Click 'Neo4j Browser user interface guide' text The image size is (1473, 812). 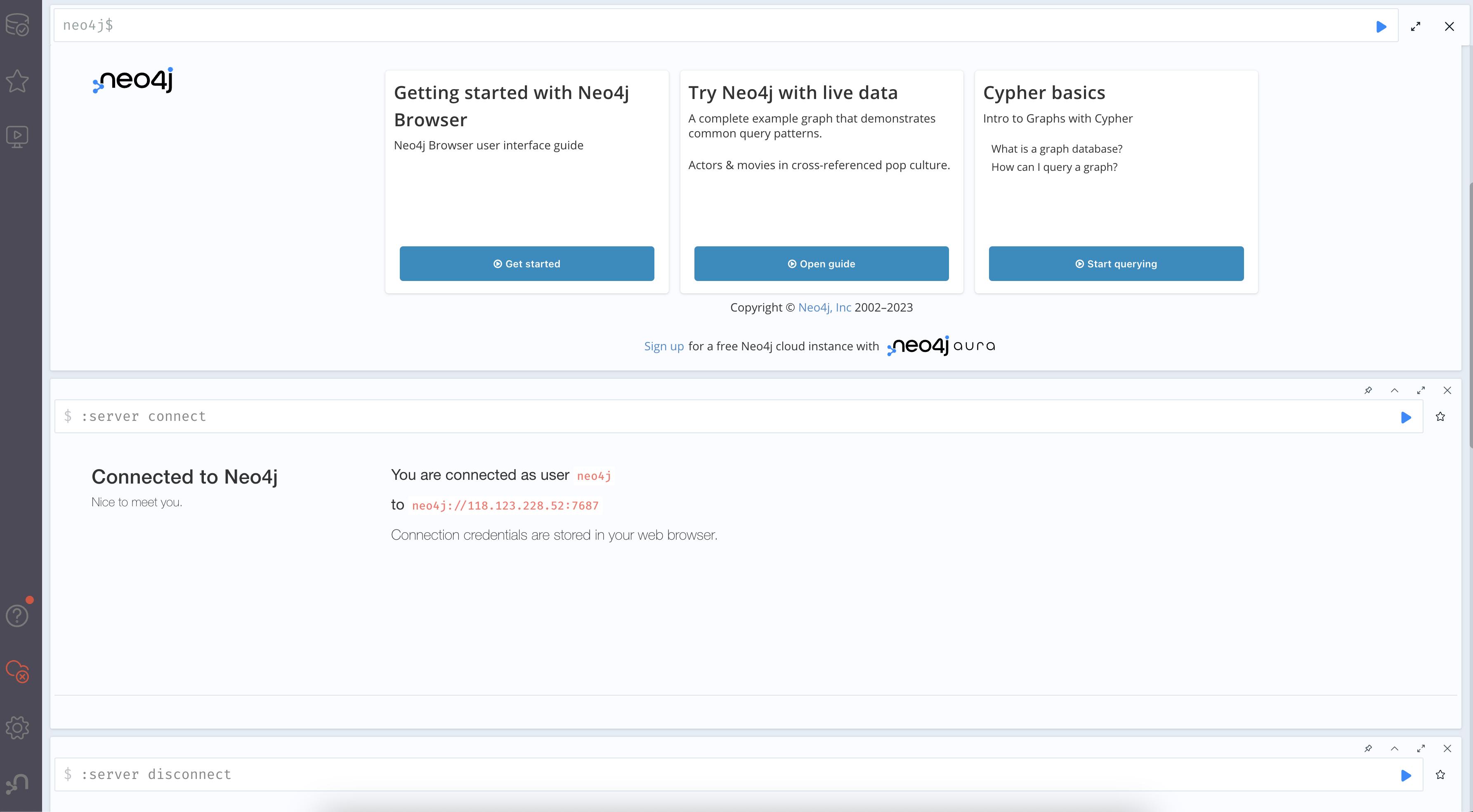pyautogui.click(x=489, y=145)
